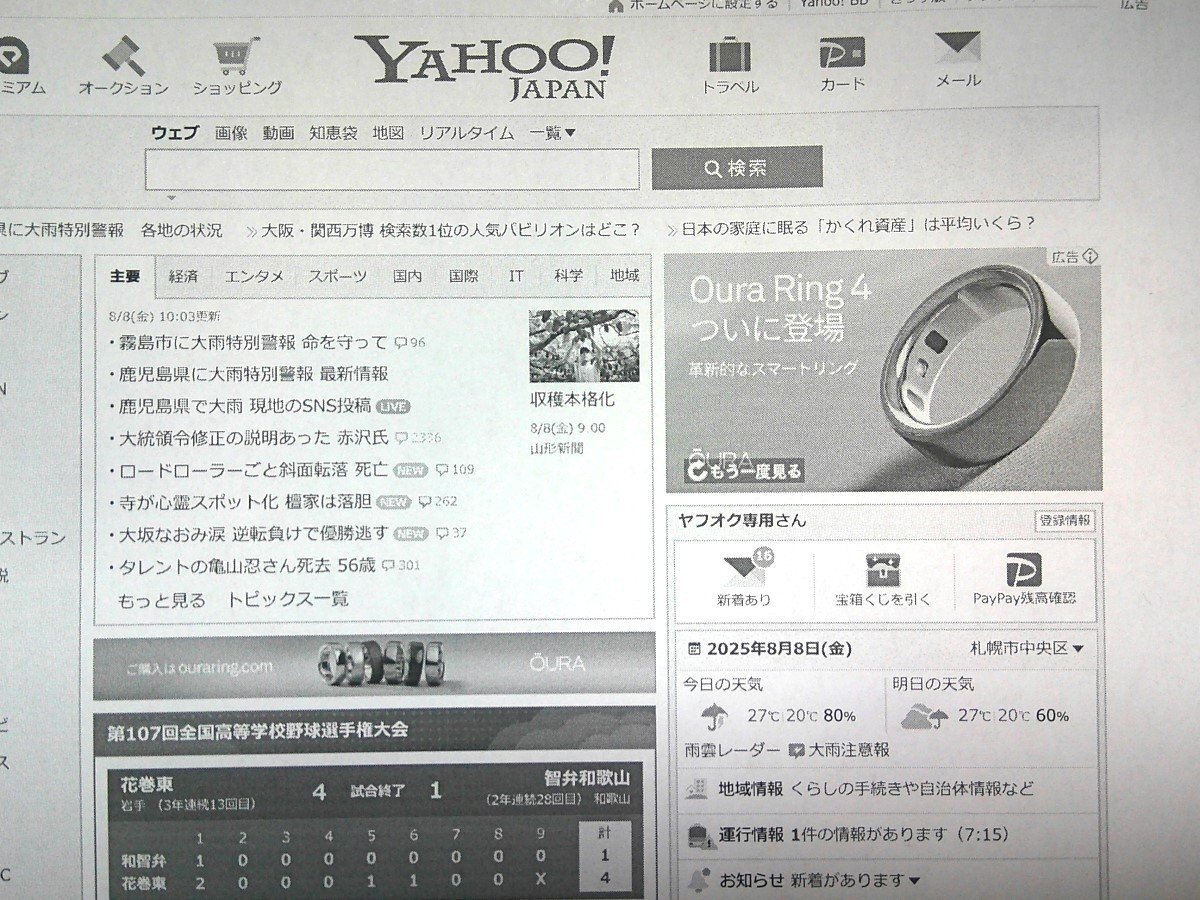
Task: Open headline 鹿児島県に大雨特別警報 最新情報
Action: tap(254, 374)
